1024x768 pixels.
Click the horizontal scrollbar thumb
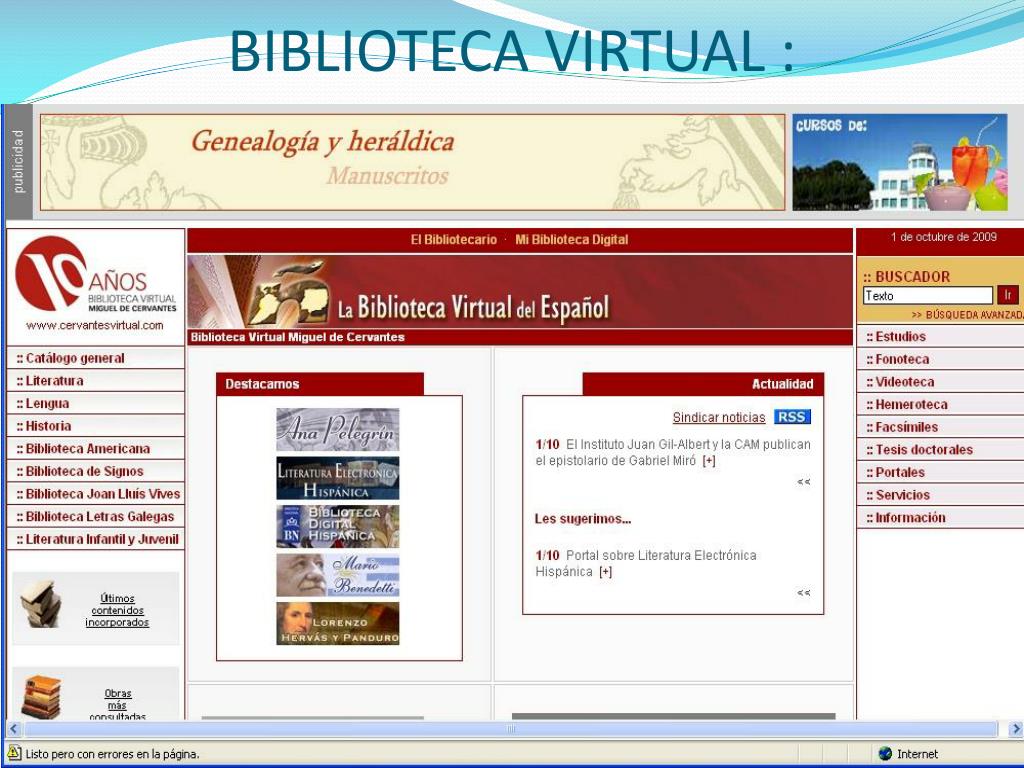pyautogui.click(x=511, y=729)
